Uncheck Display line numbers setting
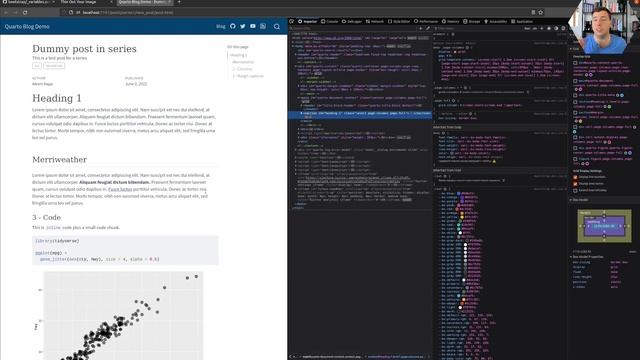 pos(575,177)
